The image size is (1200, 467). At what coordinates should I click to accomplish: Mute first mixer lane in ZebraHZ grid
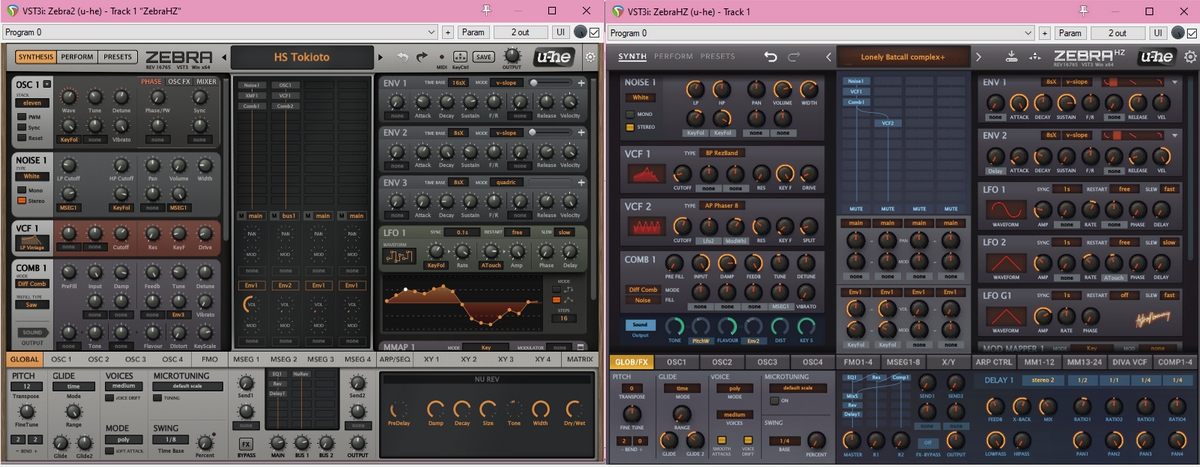point(857,209)
